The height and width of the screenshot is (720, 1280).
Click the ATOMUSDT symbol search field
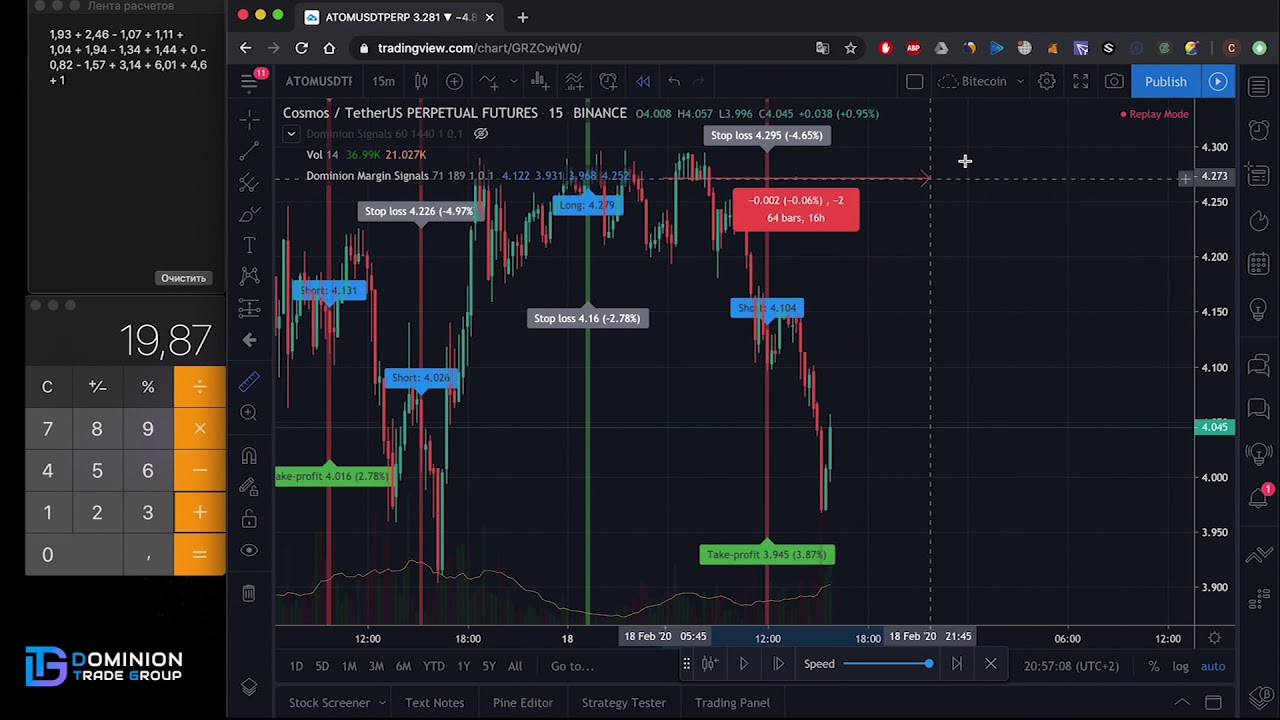(318, 81)
